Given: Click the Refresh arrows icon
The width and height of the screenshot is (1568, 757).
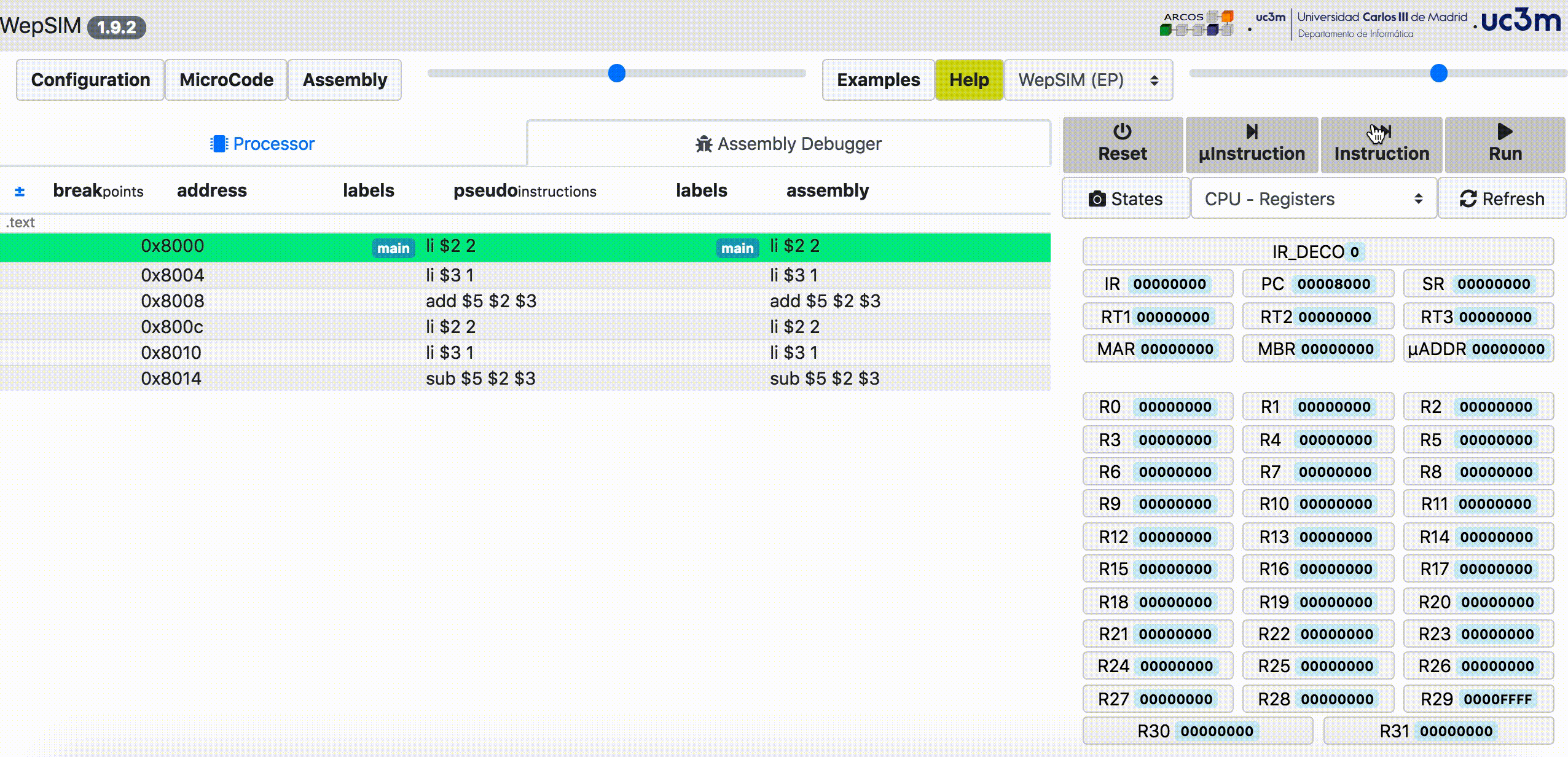Looking at the screenshot, I should pos(1468,199).
